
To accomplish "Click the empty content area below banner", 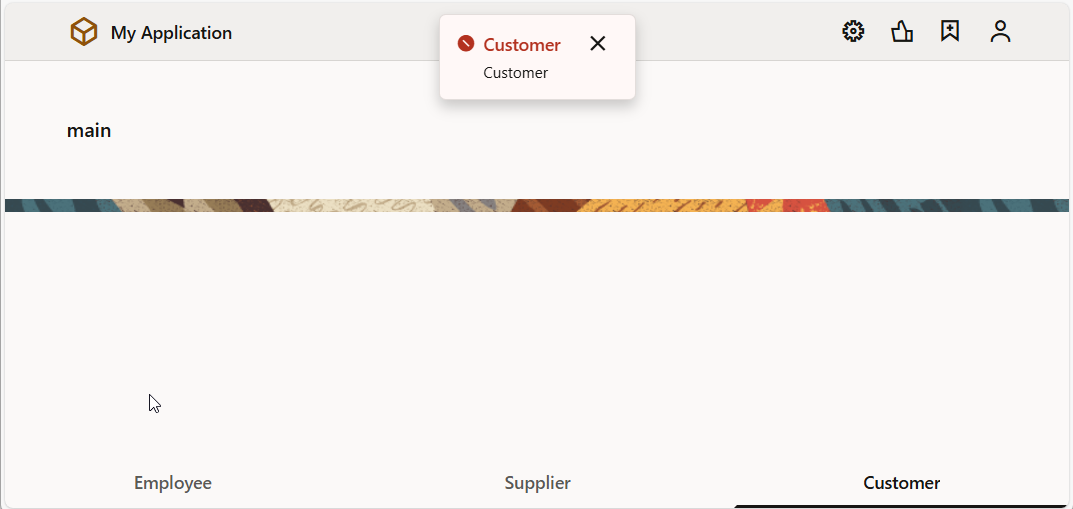I will click(x=536, y=330).
